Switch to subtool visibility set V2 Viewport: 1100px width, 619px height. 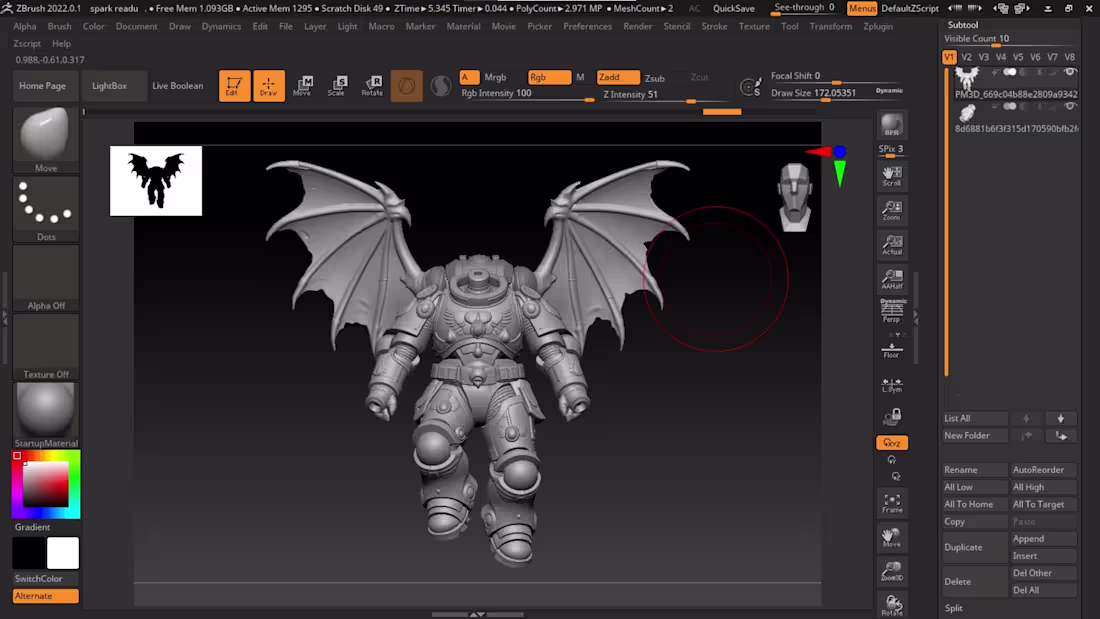pos(966,57)
